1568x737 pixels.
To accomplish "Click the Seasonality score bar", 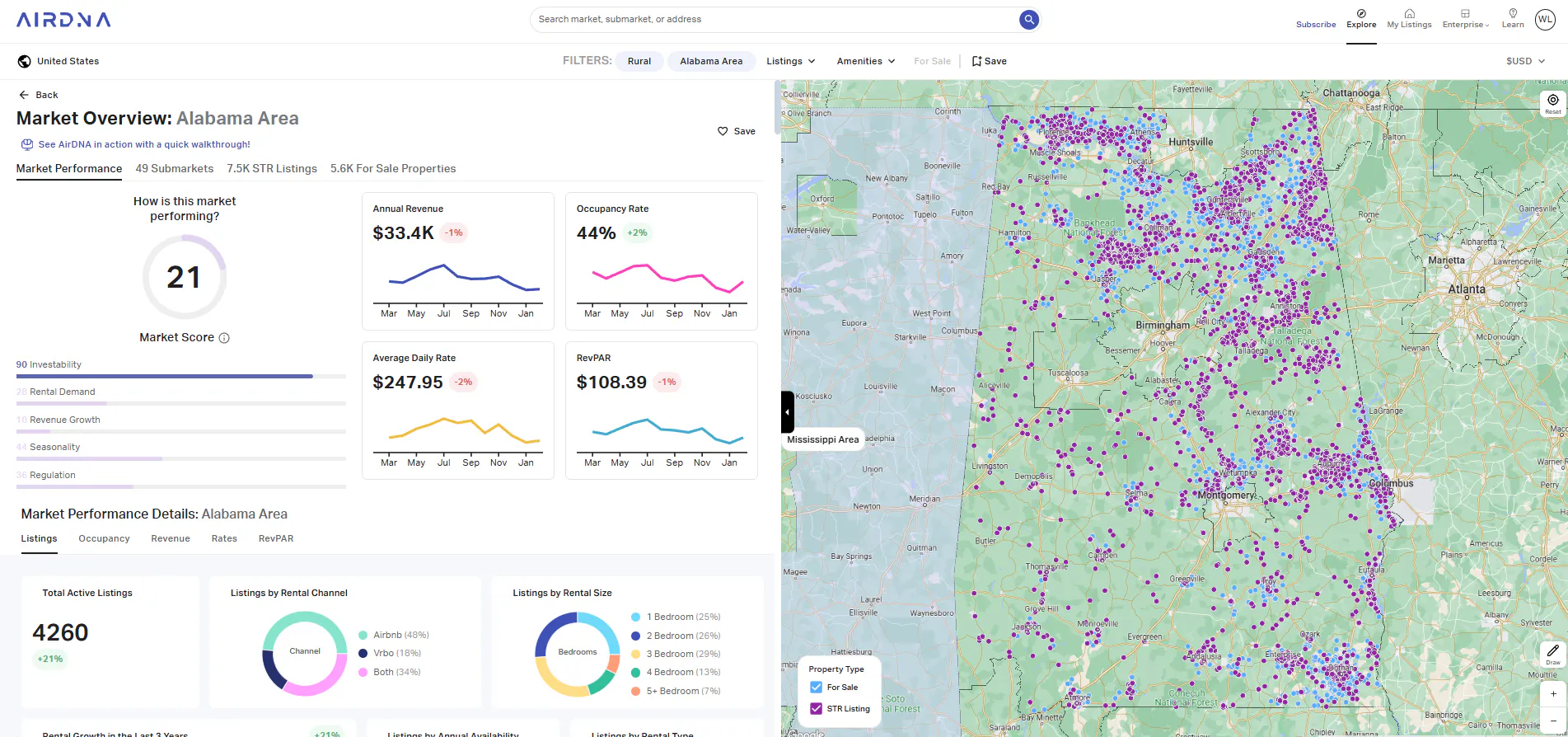I will click(x=181, y=458).
